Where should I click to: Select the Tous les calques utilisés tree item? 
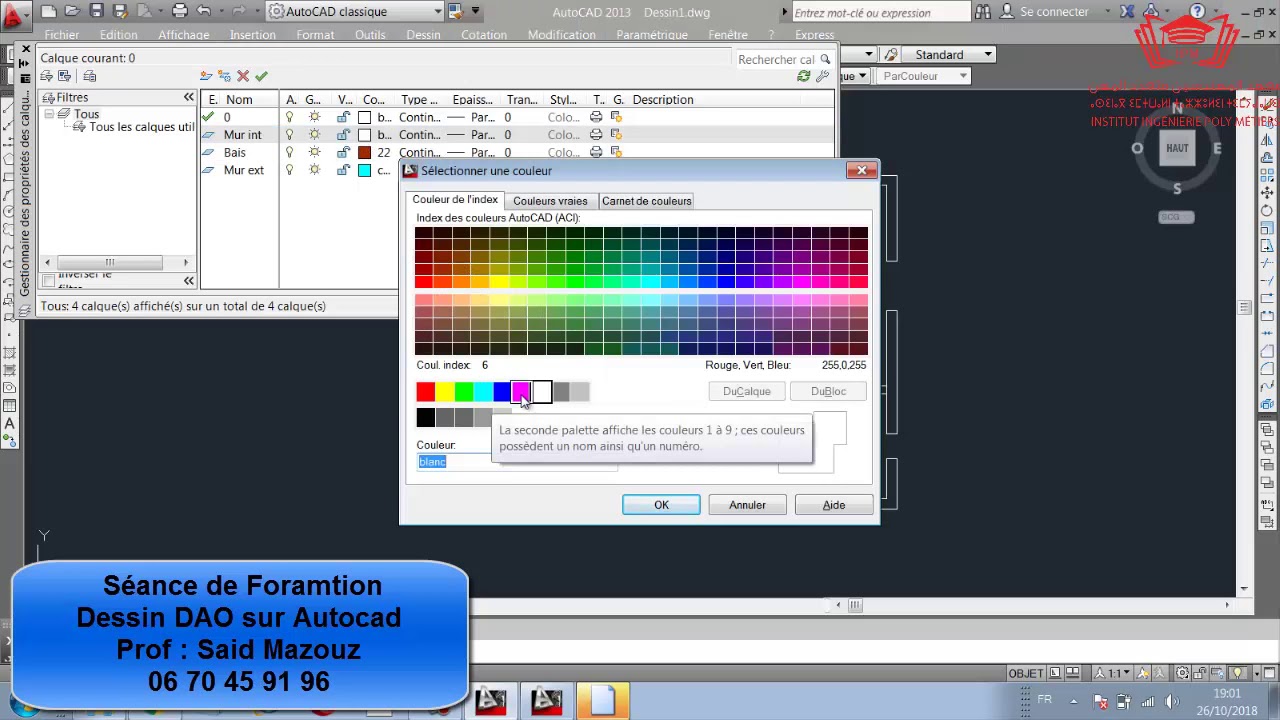(141, 128)
